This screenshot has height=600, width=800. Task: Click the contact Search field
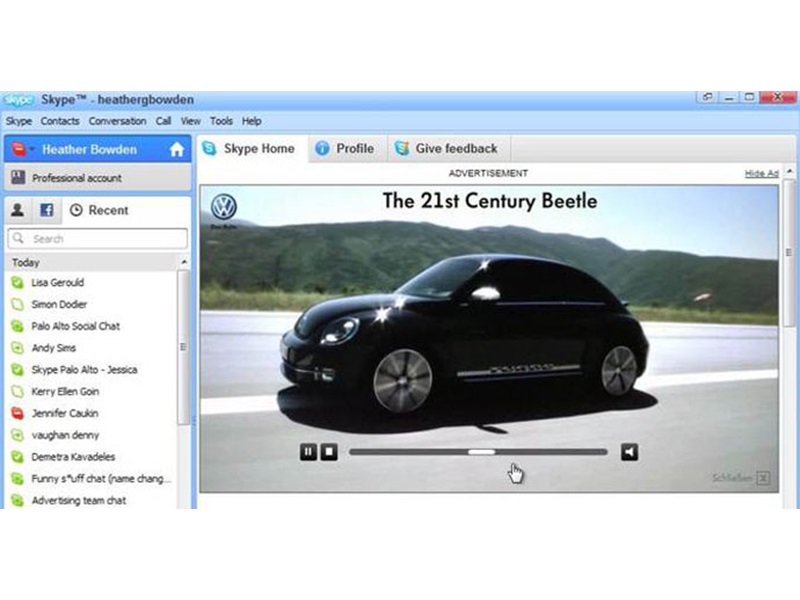tap(97, 239)
